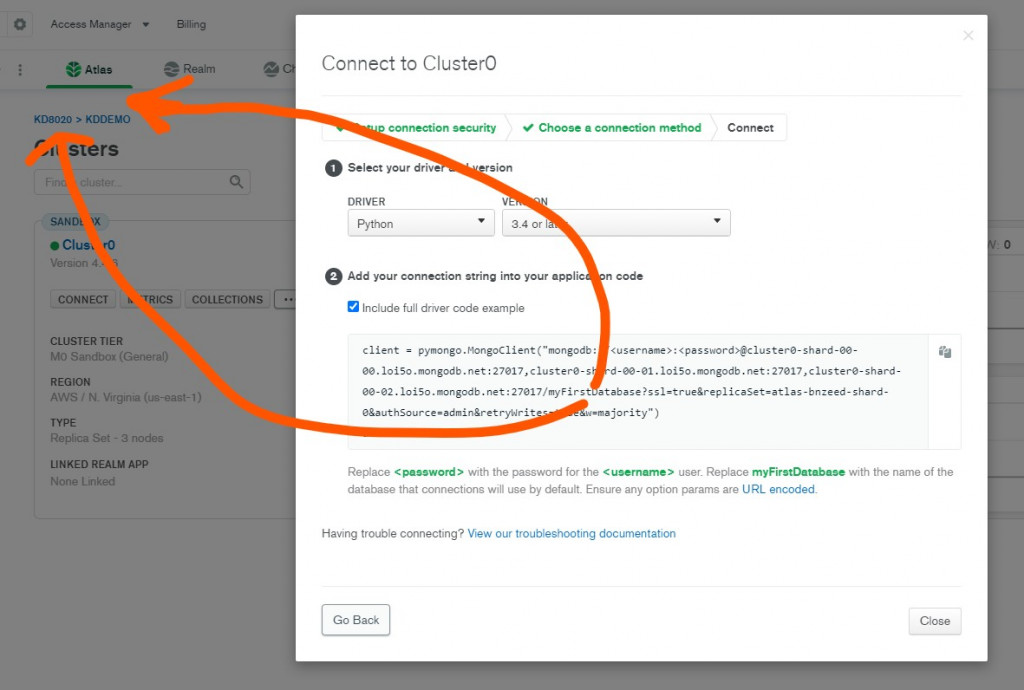
Task: Close the Connect dialog with X icon
Action: click(x=968, y=35)
